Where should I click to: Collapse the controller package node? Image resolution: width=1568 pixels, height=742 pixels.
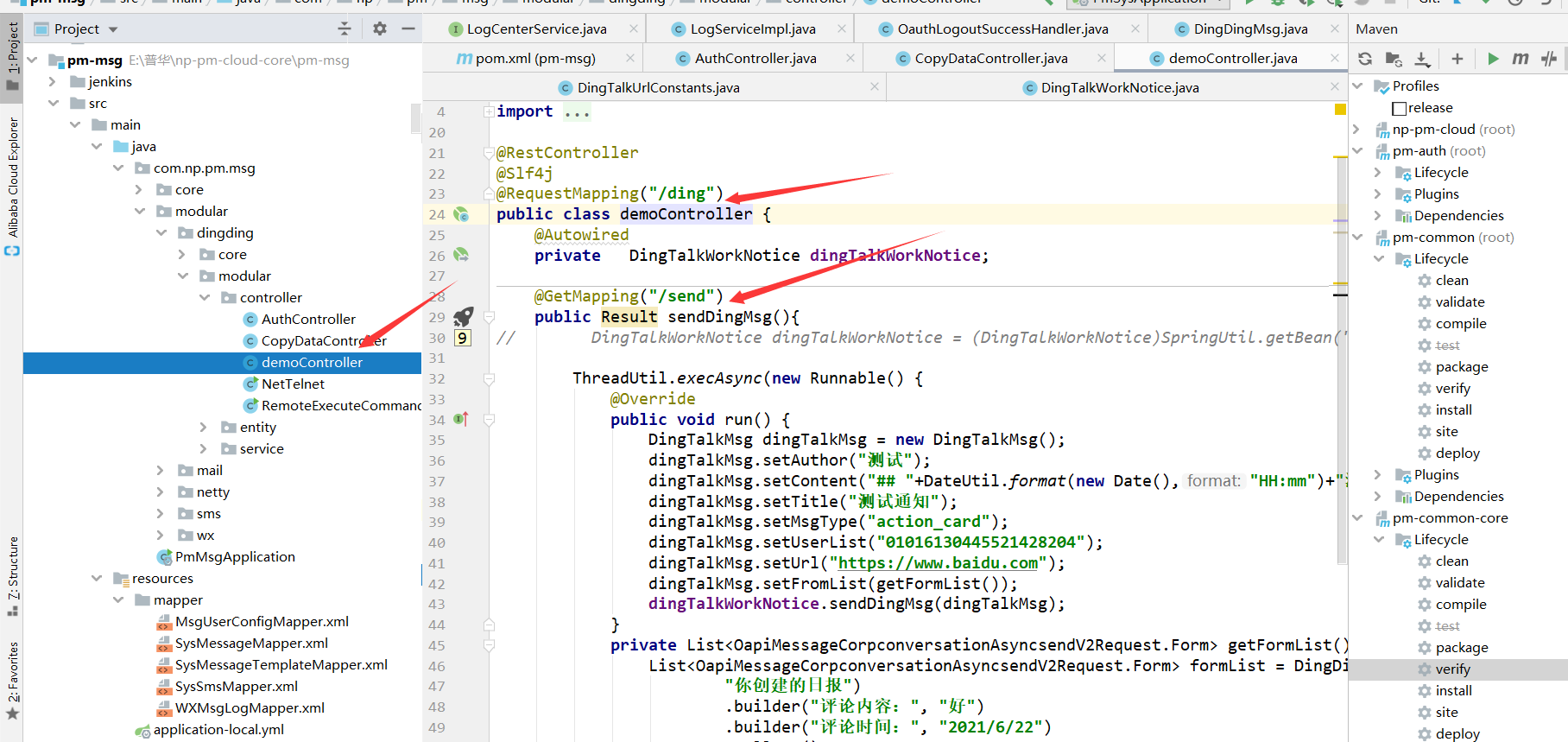205,297
